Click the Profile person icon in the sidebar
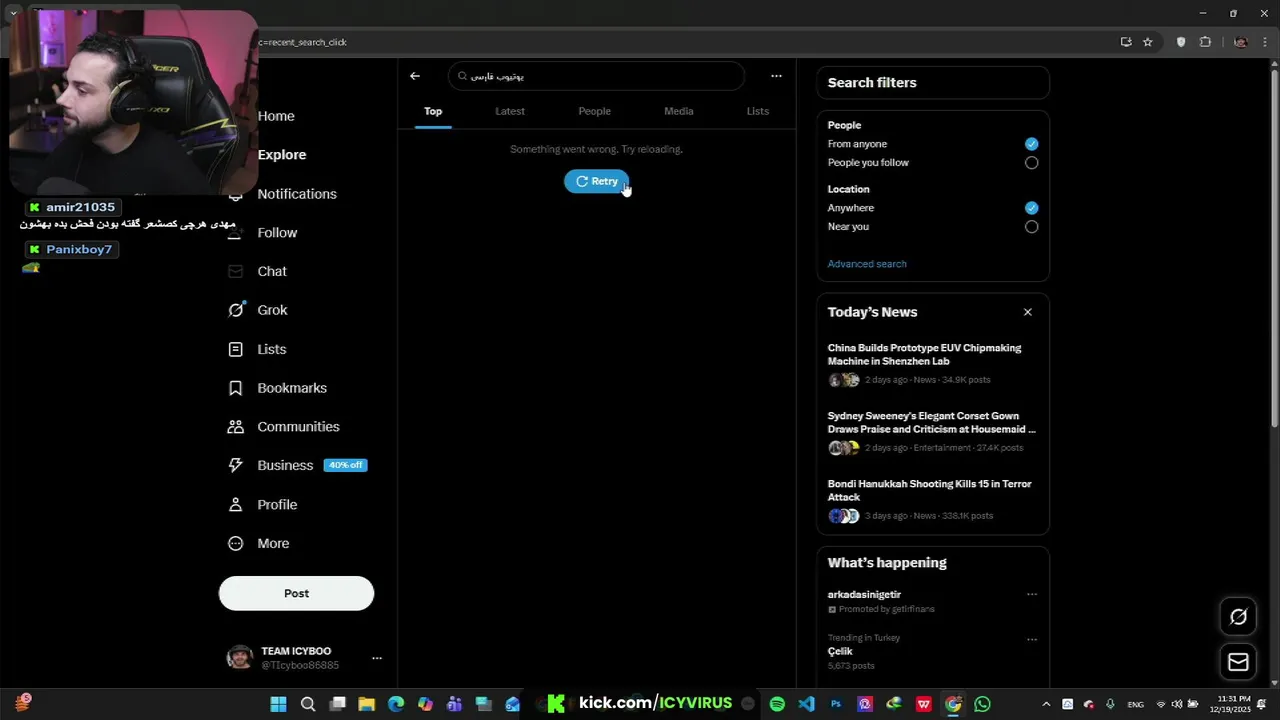Image resolution: width=1280 pixels, height=720 pixels. [236, 504]
